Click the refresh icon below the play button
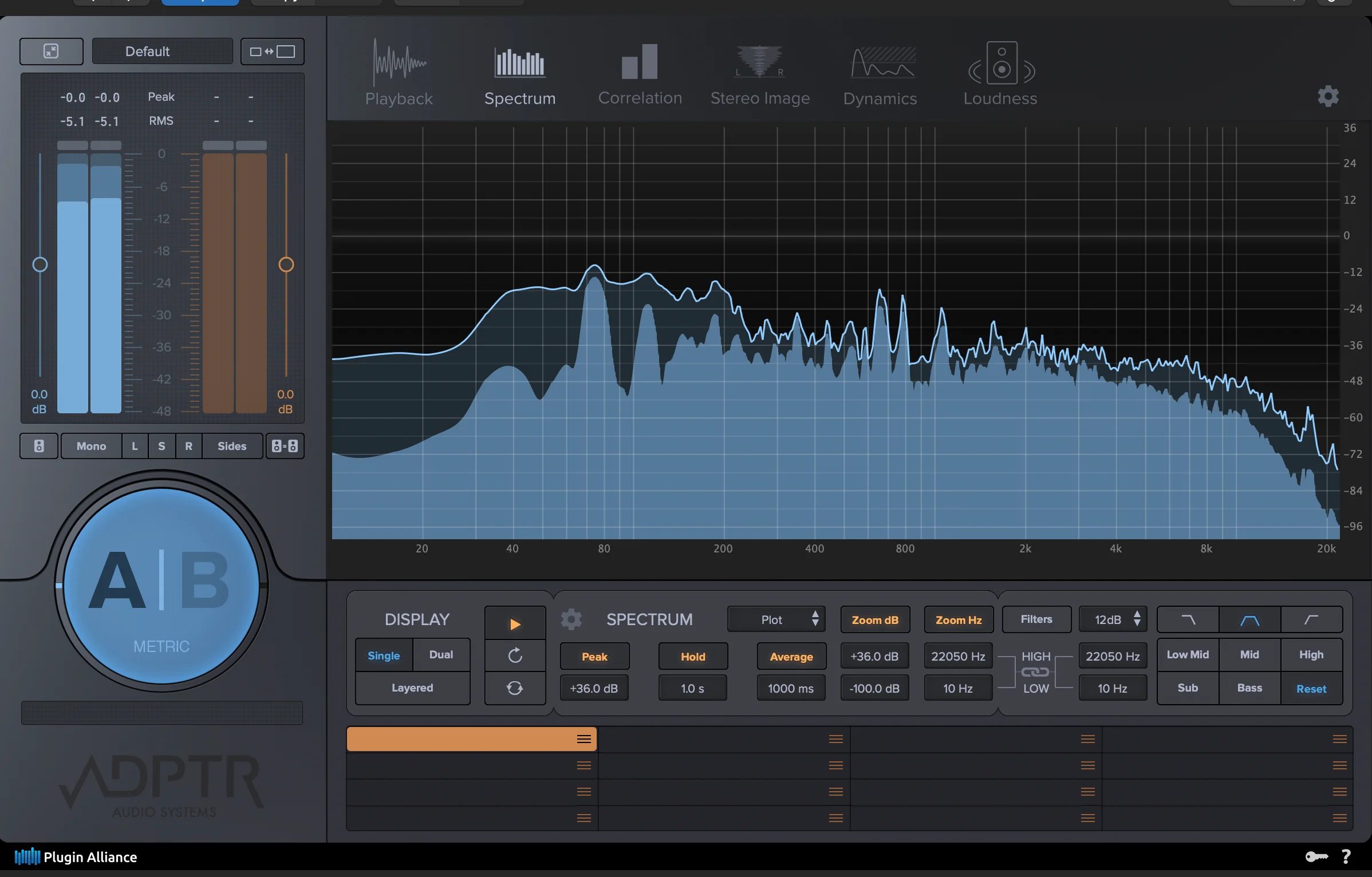The image size is (1372, 877). [x=515, y=656]
